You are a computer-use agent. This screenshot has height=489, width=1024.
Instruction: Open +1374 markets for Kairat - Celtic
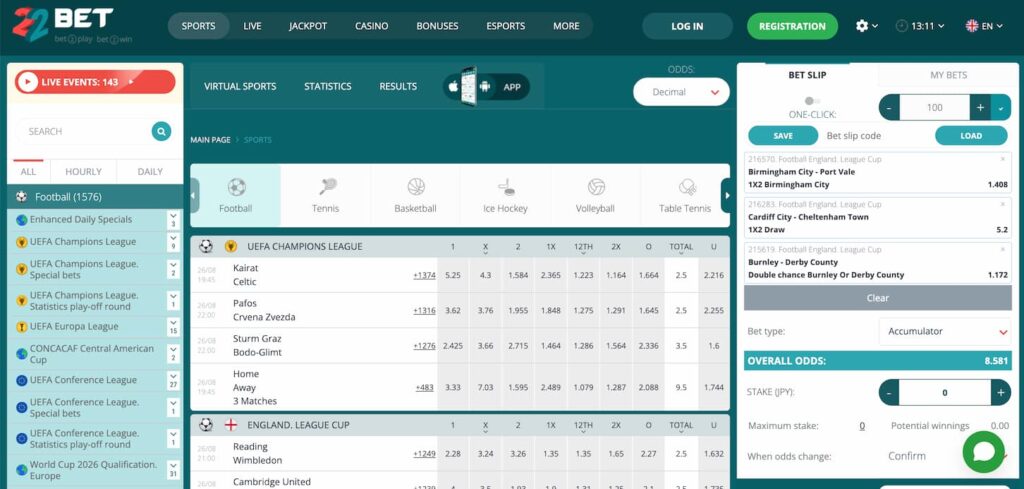(x=424, y=276)
